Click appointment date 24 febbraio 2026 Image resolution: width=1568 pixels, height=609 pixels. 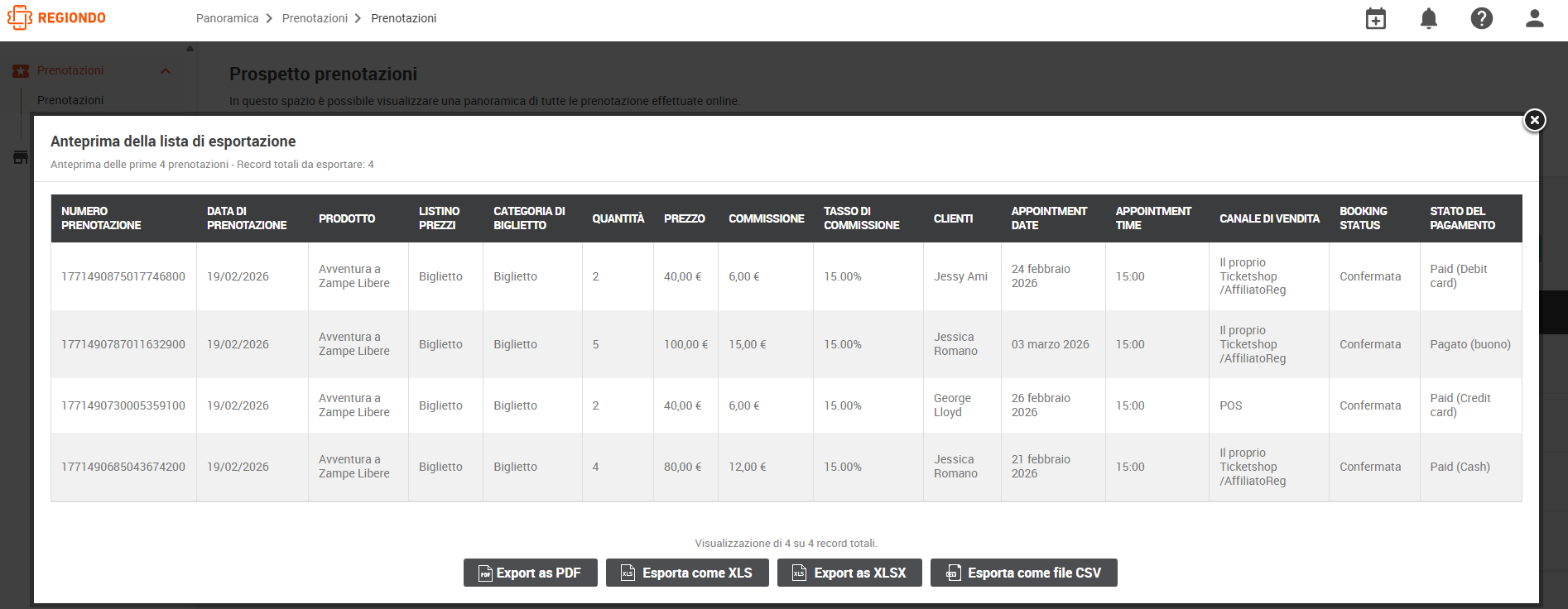[x=1041, y=276]
